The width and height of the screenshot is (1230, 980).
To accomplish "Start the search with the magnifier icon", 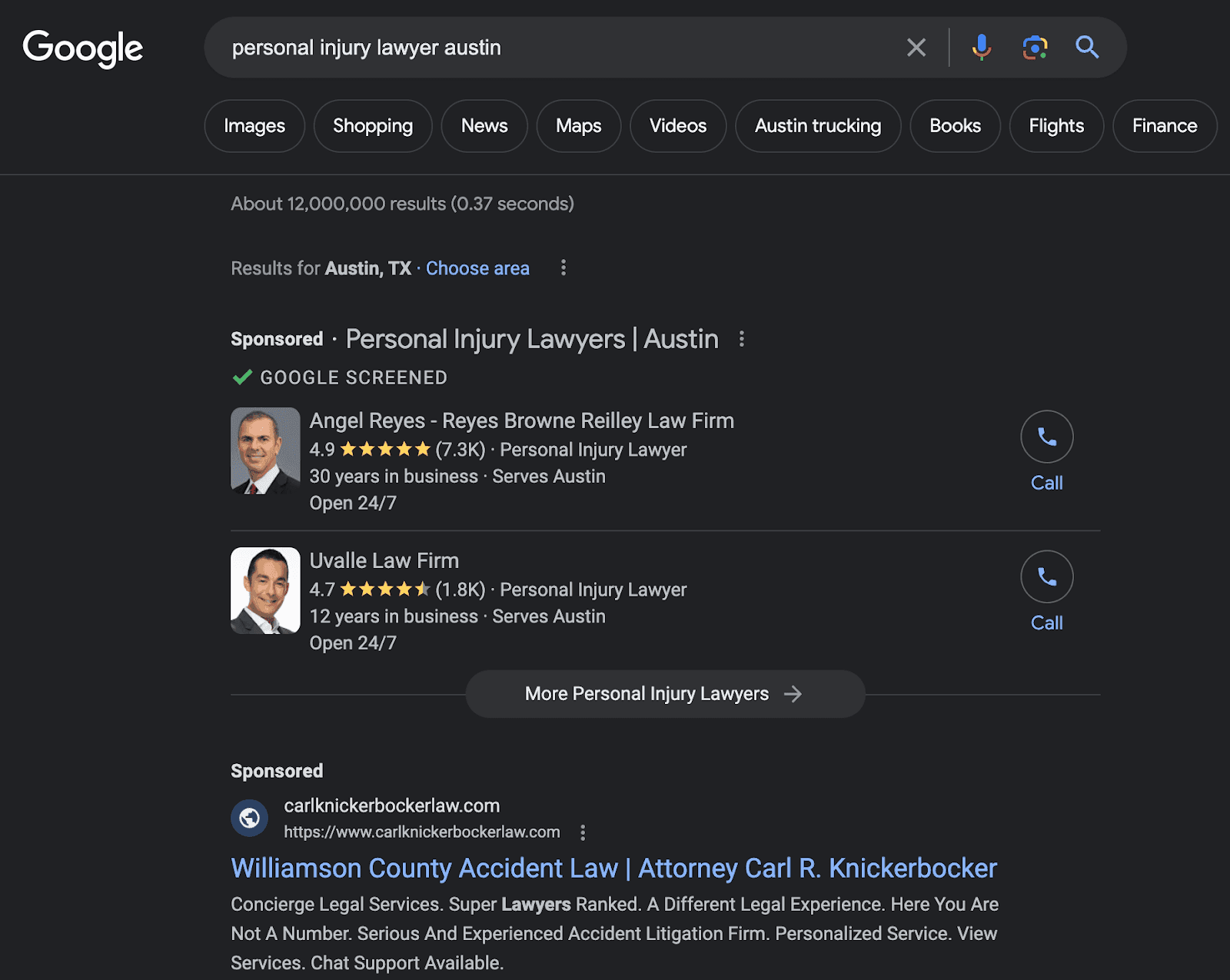I will coord(1088,47).
